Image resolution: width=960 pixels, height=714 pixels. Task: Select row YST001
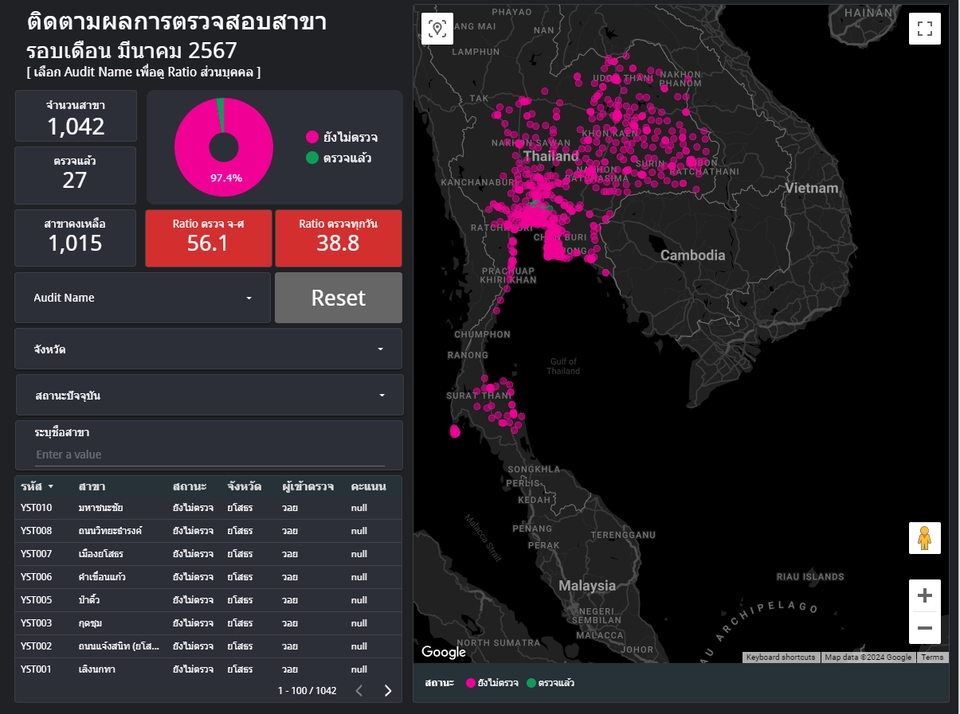(209, 669)
